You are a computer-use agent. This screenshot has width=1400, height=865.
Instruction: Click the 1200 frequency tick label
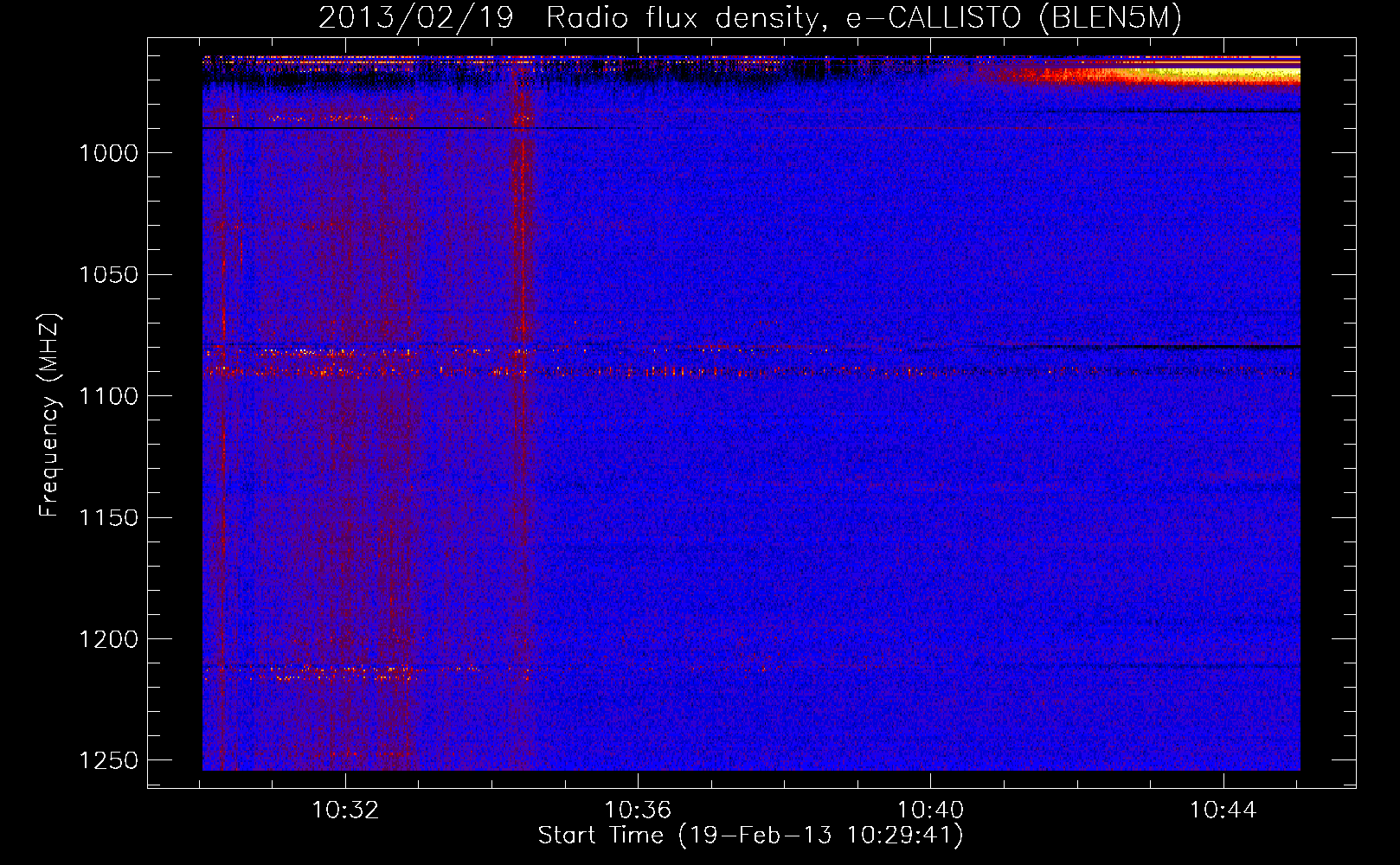[108, 639]
